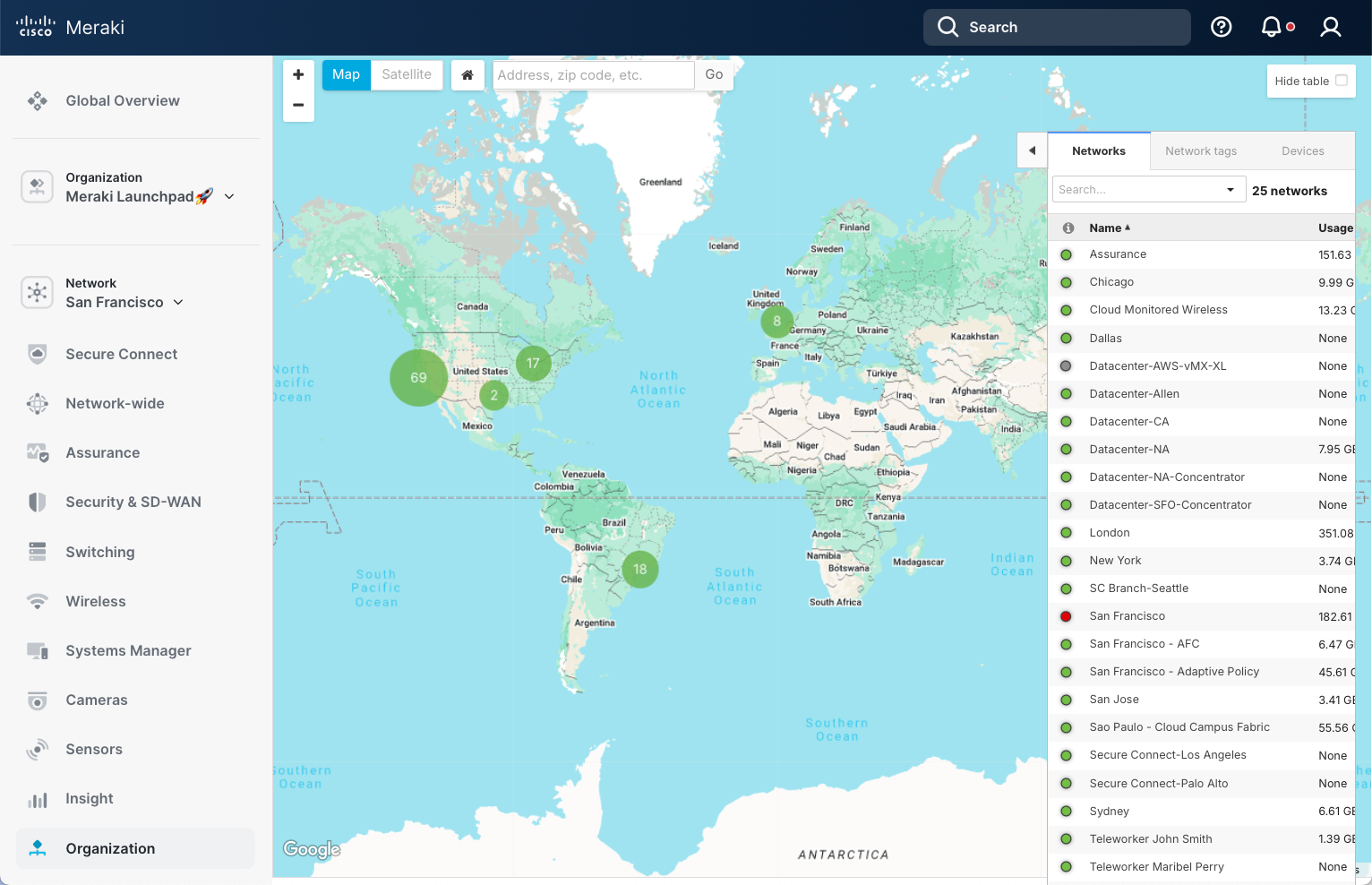Click the Go button beside the address field

pyautogui.click(x=714, y=74)
